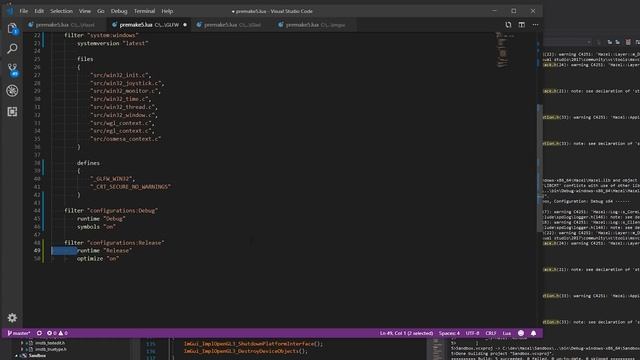640x360 pixels.
Task: Switch to the first premake5.lua tab
Action: click(65, 25)
